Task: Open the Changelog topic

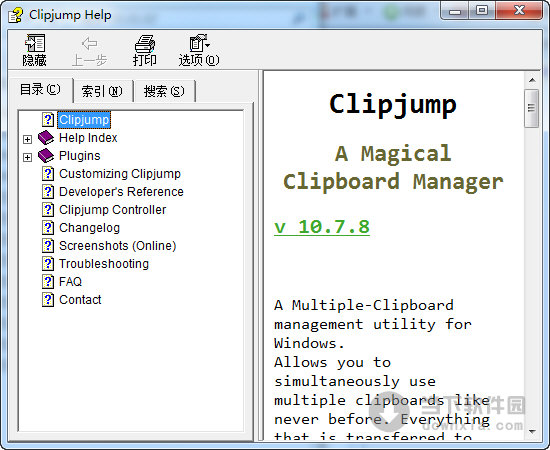Action: point(89,228)
